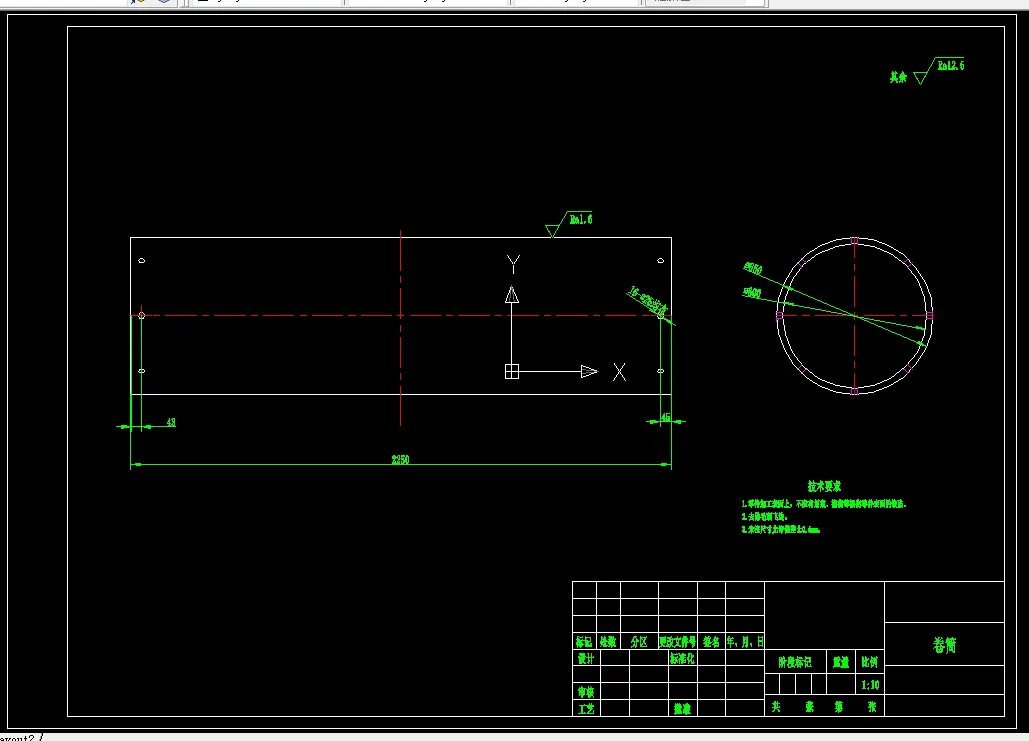
Task: Select the 其余 Ra12.5 roughness note
Action: click(x=927, y=71)
